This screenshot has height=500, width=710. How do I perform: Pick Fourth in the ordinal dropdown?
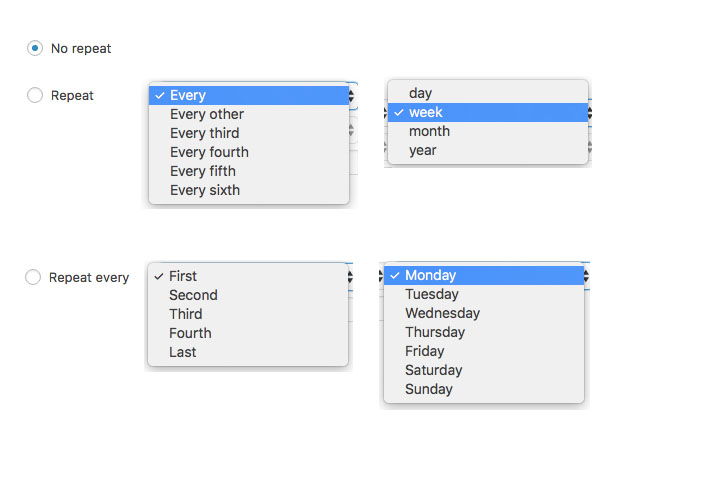point(190,333)
